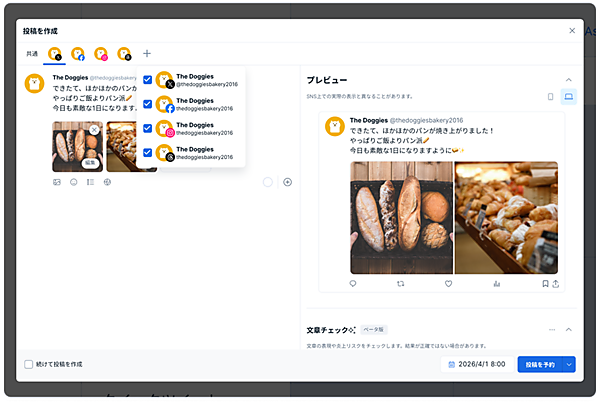Select the Threads account tab
The height and width of the screenshot is (402, 600).
point(124,54)
